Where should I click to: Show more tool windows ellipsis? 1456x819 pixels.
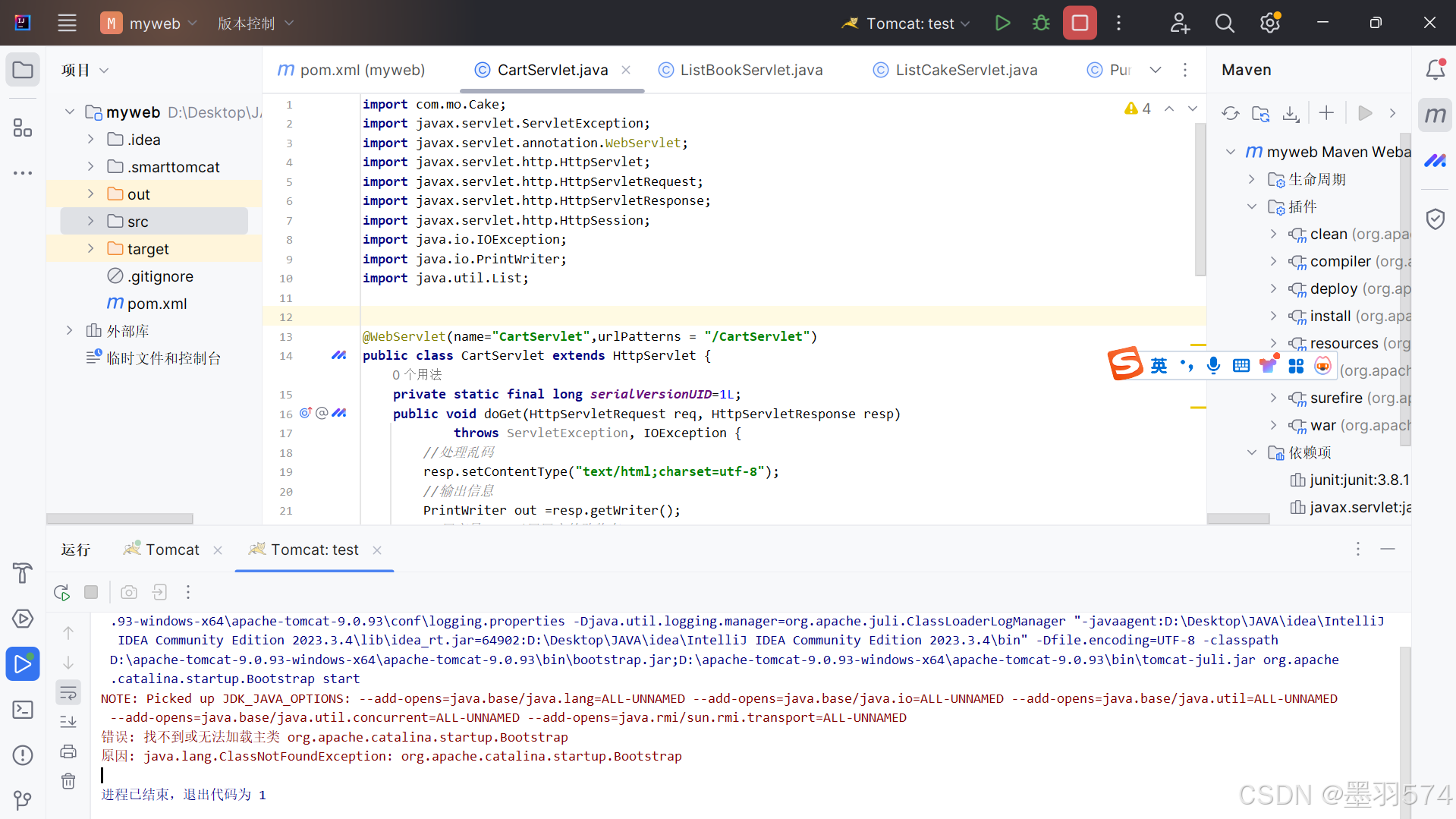[23, 173]
